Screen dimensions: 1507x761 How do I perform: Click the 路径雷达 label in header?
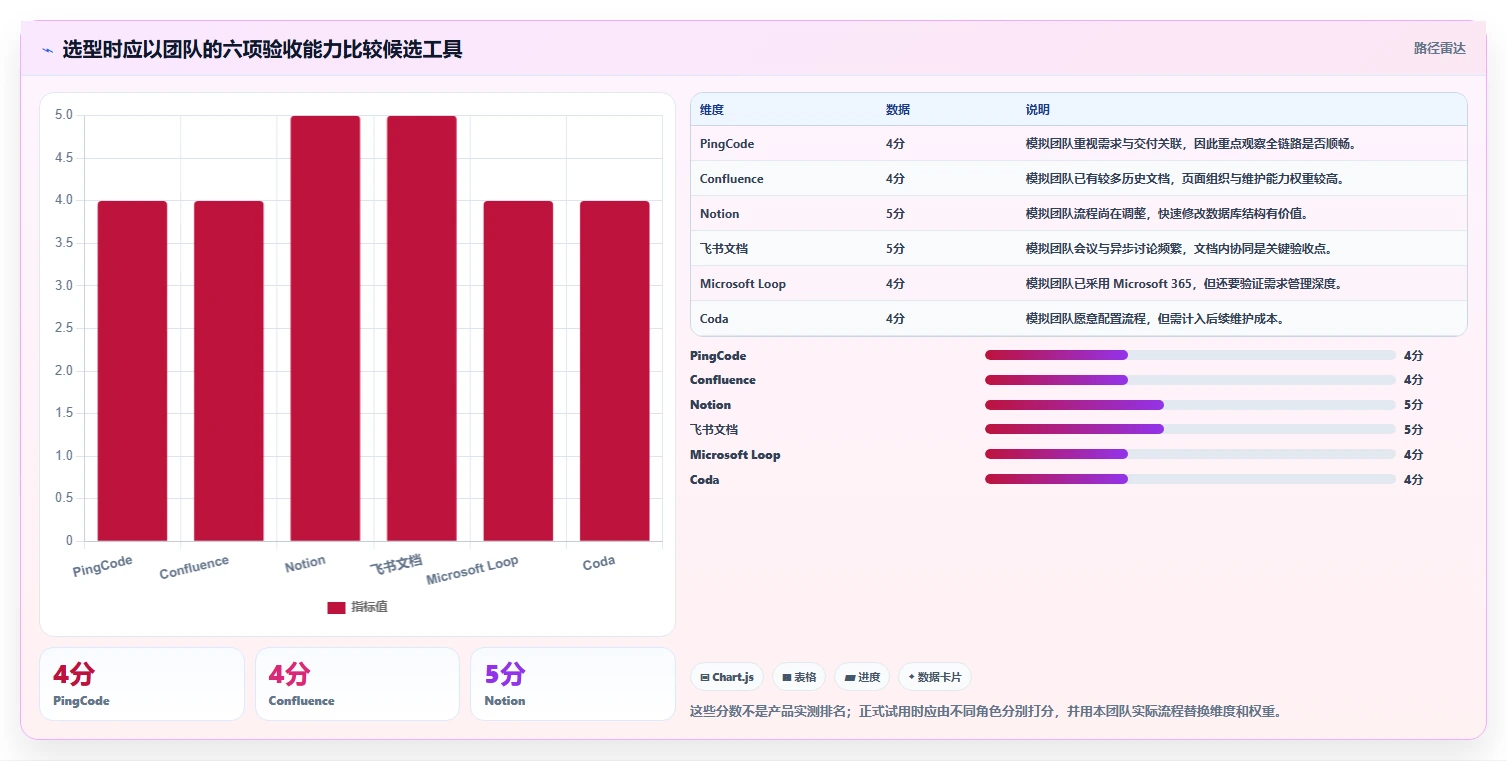1439,48
